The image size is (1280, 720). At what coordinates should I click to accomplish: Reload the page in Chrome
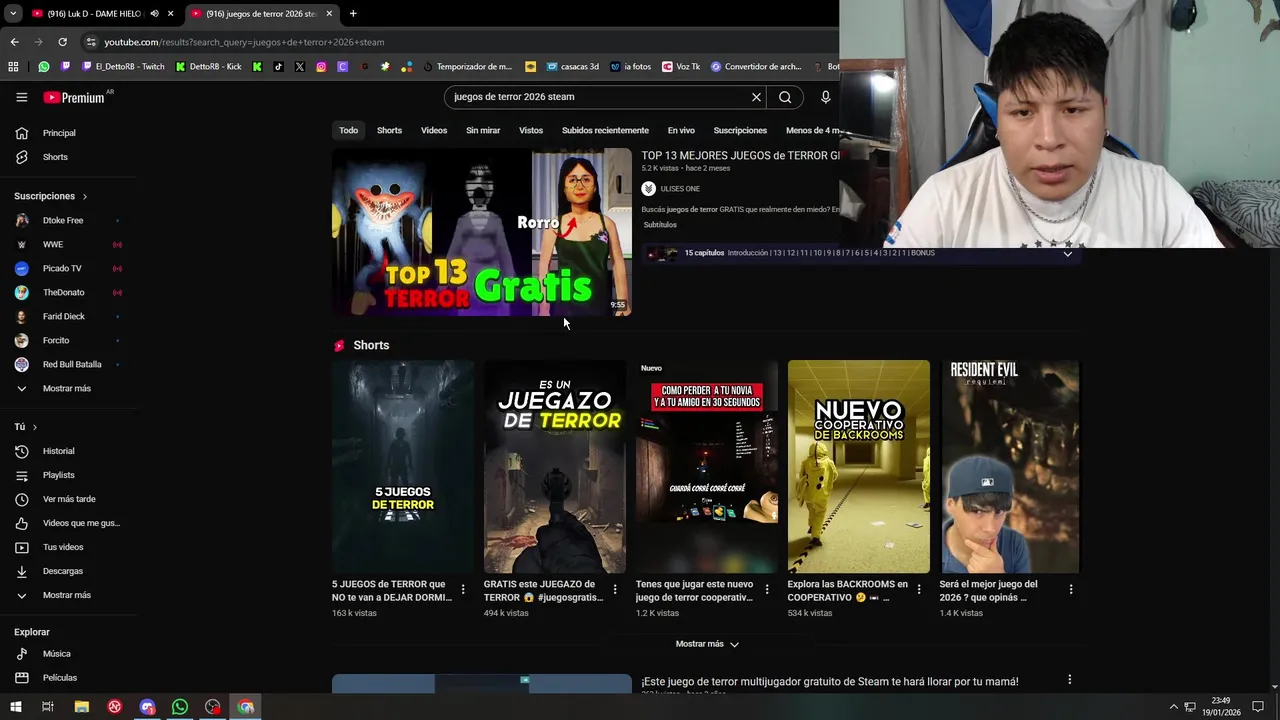coord(62,42)
